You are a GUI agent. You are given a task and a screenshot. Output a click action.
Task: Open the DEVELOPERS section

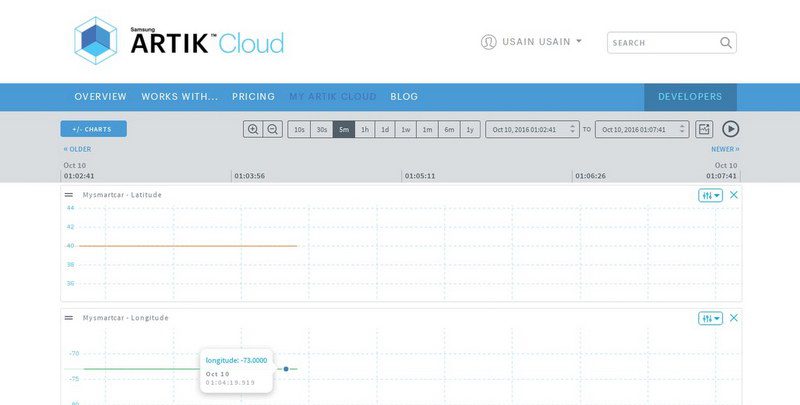click(690, 97)
